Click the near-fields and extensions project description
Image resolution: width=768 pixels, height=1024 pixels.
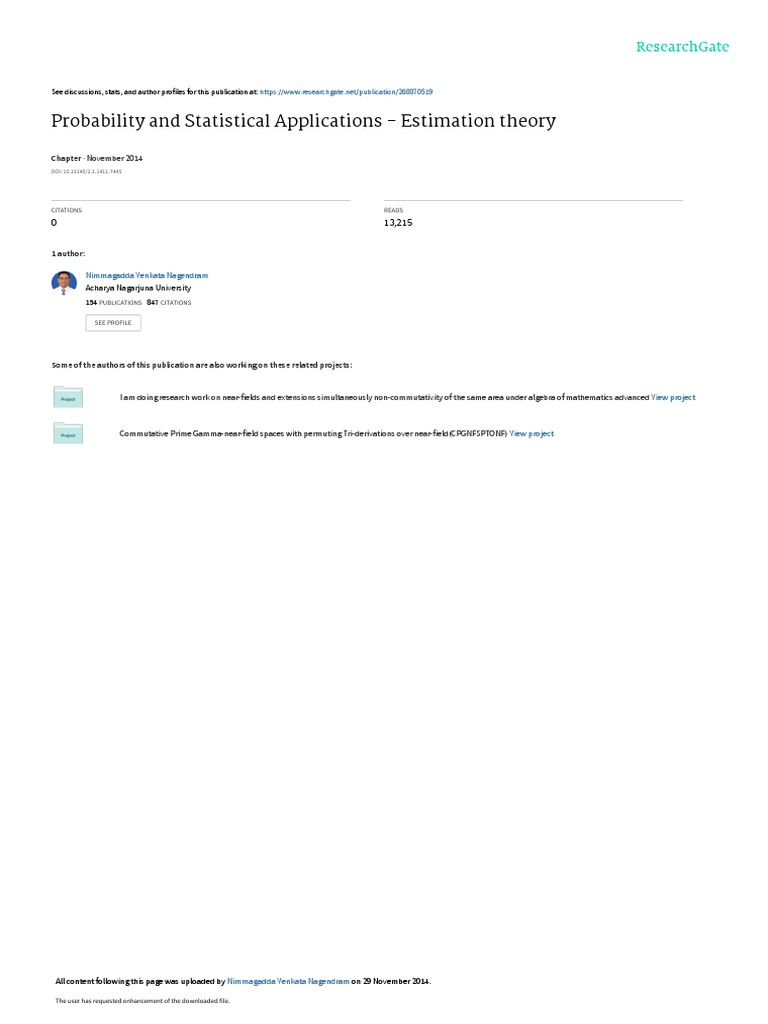click(384, 397)
